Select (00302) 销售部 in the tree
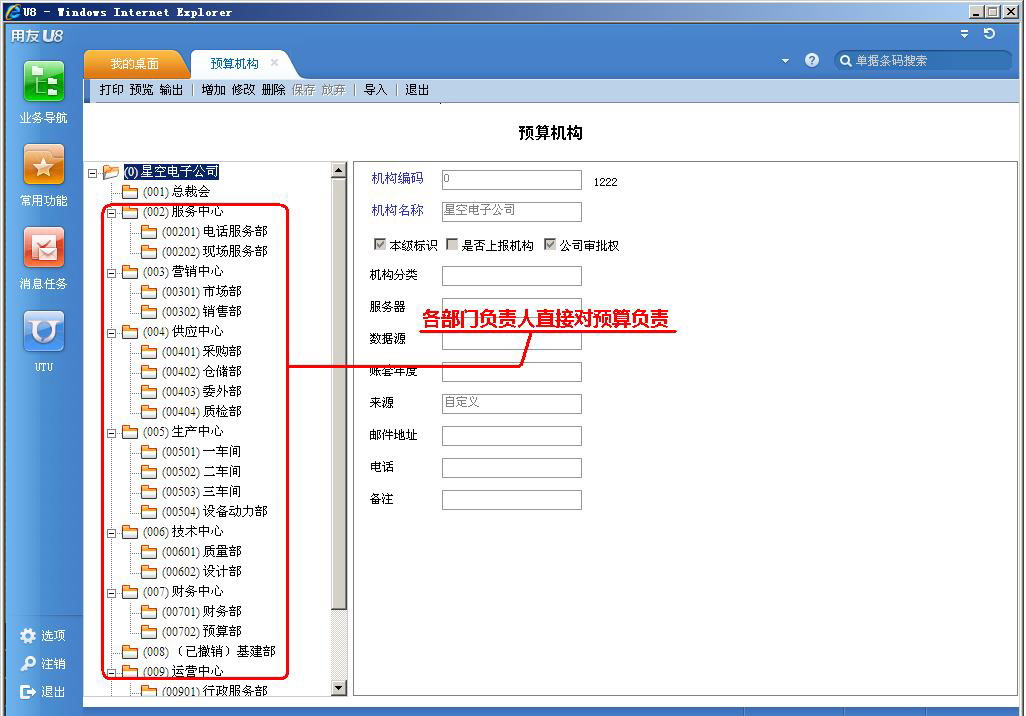 coord(202,312)
